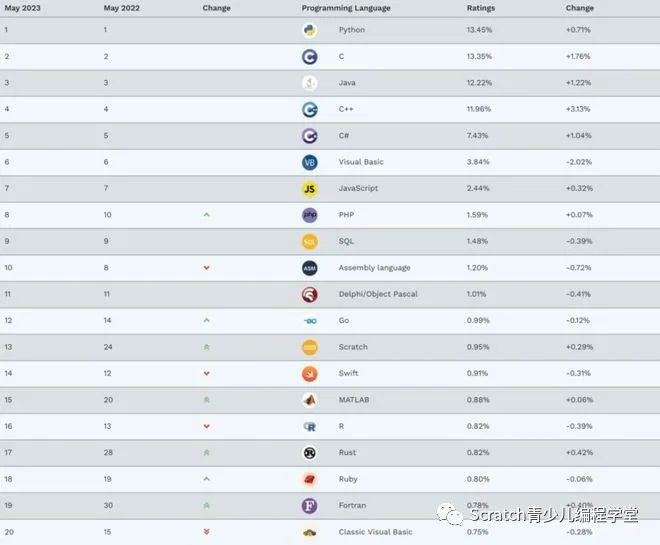660x545 pixels.
Task: Click the WeChat watermark logo
Action: 450,514
